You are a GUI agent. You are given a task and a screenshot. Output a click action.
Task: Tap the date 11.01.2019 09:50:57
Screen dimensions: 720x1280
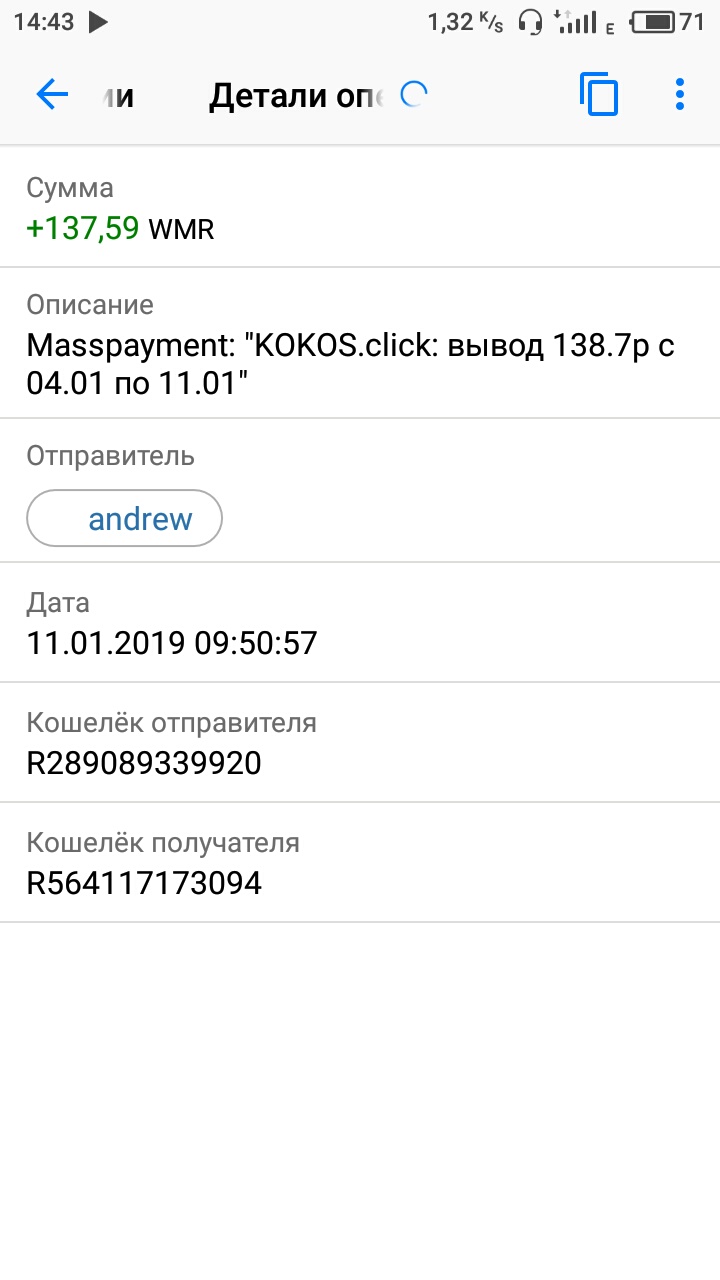click(x=172, y=642)
